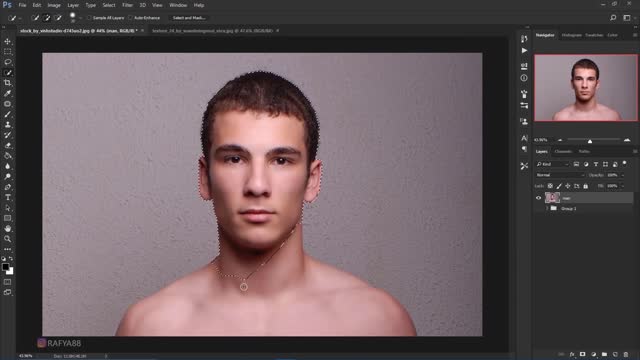The image size is (640, 360).
Task: Choose Add to Selection brush mode
Action: pos(47,18)
